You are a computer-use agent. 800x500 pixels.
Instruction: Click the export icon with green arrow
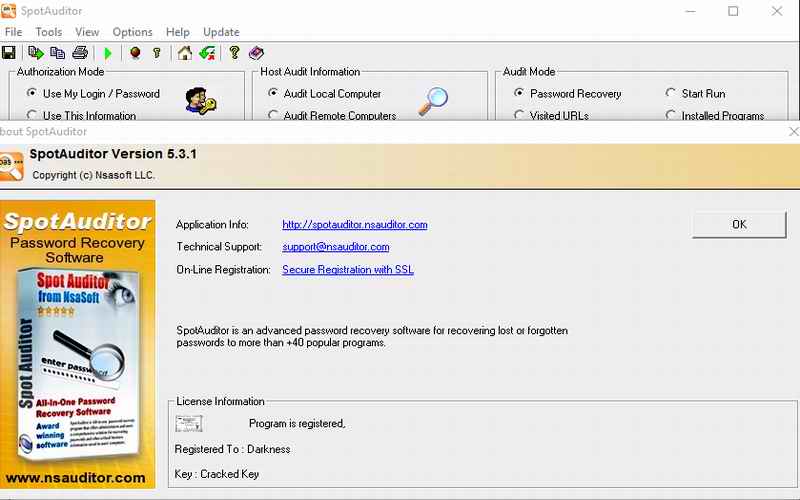pos(36,53)
